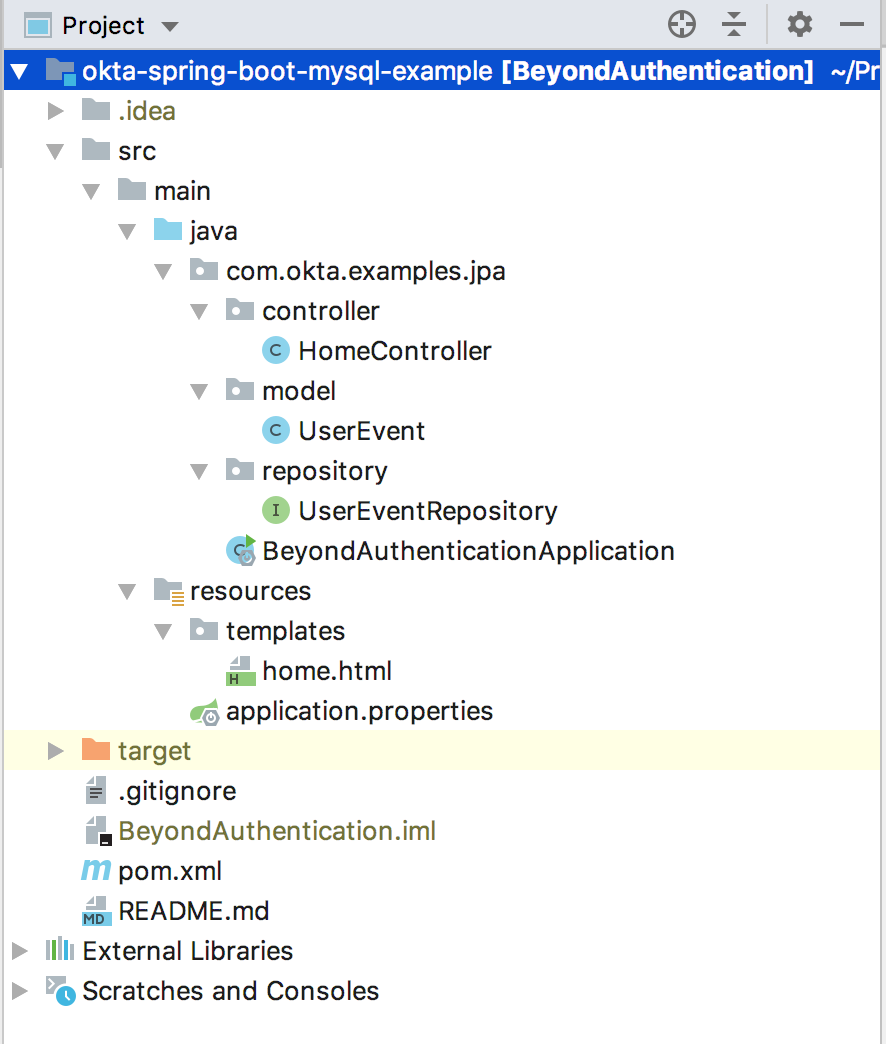Image resolution: width=886 pixels, height=1044 pixels.
Task: Expand the target folder
Action: click(x=56, y=751)
